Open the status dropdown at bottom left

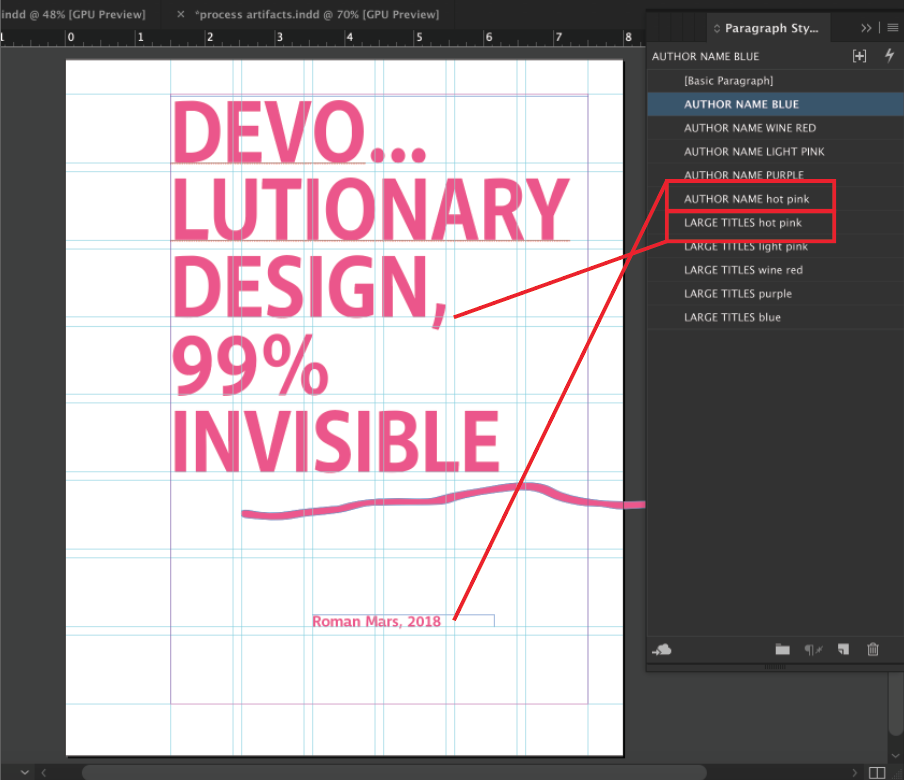point(24,773)
